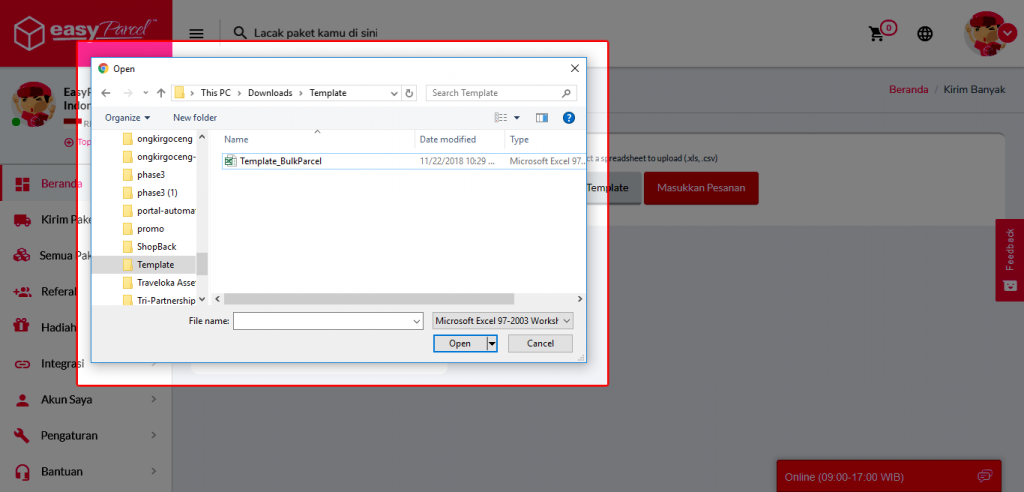Viewport: 1024px width, 492px height.
Task: Click the Downloads breadcrumb in the address bar
Action: [x=270, y=93]
